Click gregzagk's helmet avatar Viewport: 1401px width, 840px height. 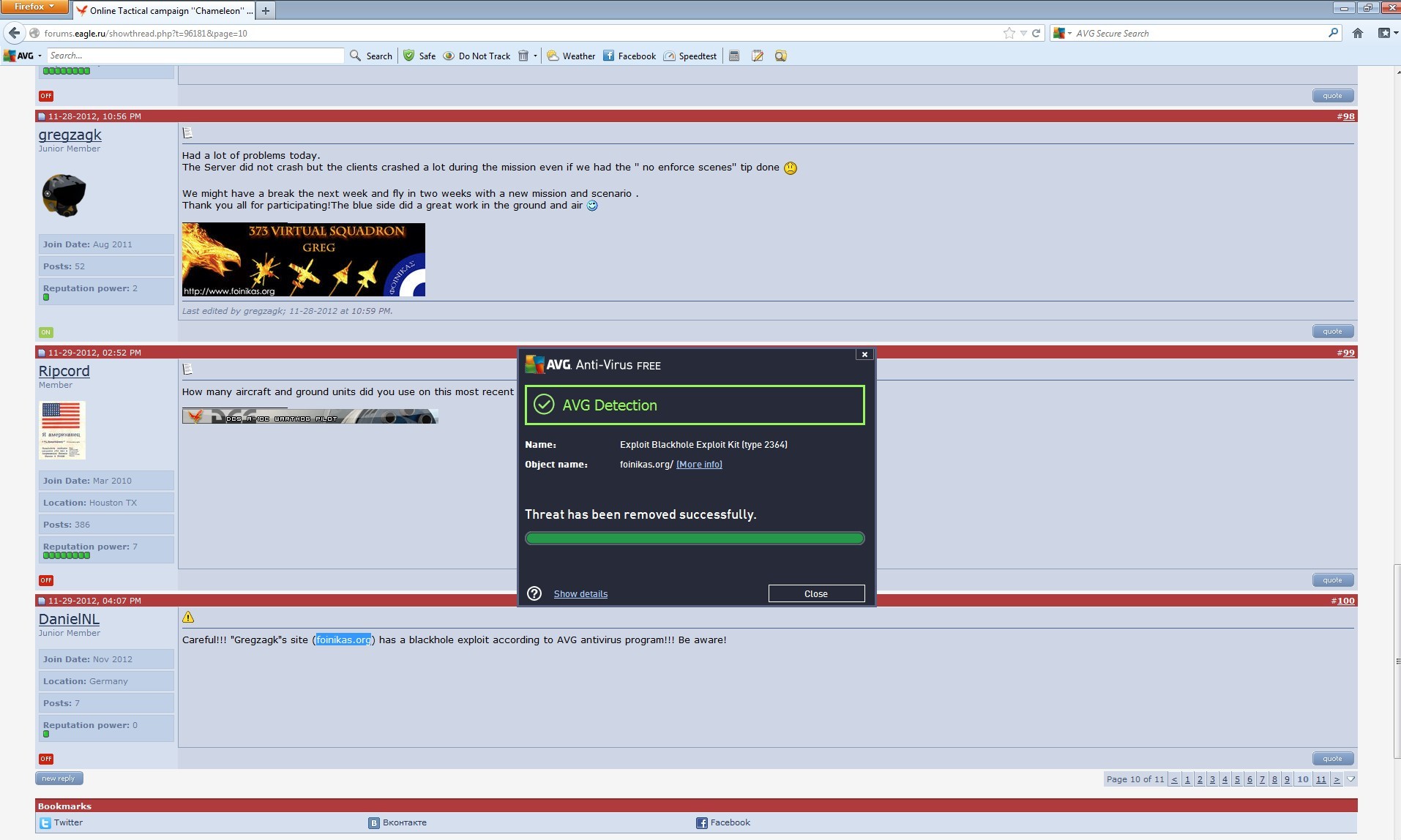pyautogui.click(x=64, y=195)
